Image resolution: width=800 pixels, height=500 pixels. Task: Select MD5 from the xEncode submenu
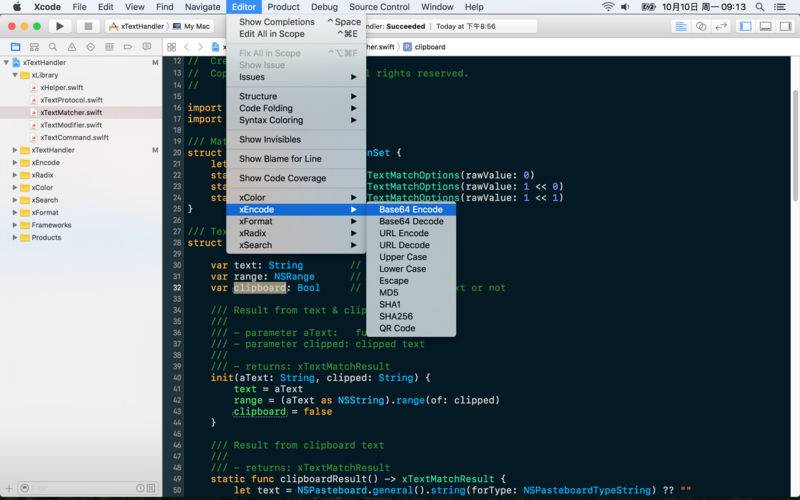(x=411, y=292)
